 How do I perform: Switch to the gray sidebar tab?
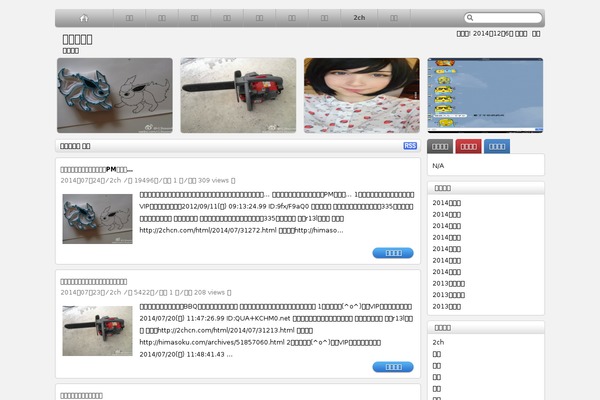pyautogui.click(x=440, y=146)
